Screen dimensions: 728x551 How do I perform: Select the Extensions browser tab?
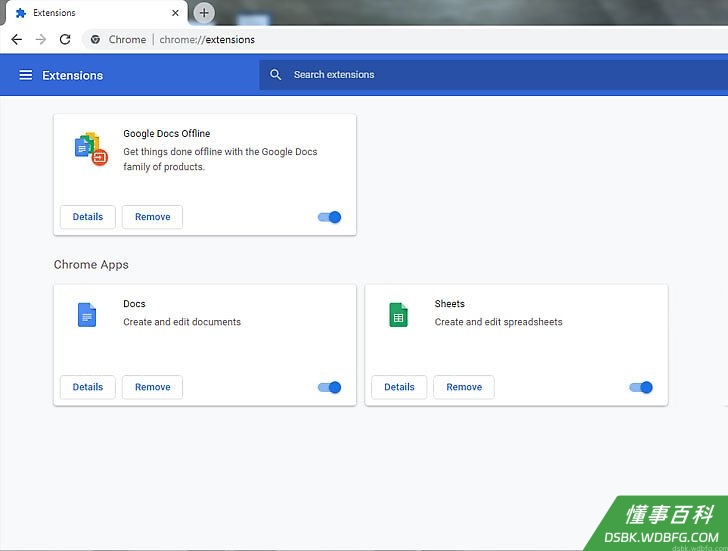pyautogui.click(x=97, y=13)
